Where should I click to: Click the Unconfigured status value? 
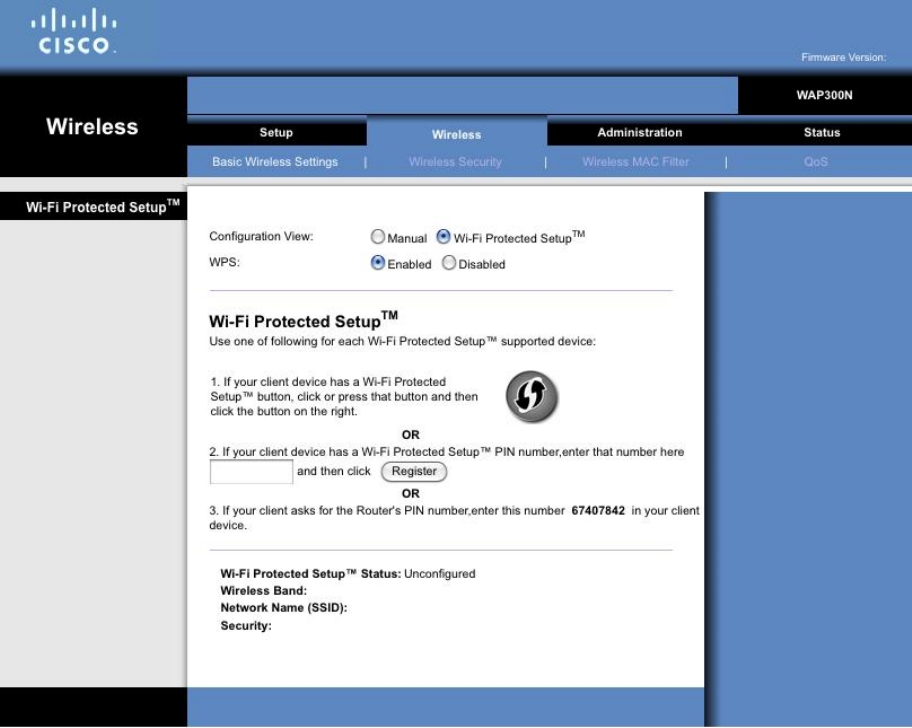click(x=440, y=574)
